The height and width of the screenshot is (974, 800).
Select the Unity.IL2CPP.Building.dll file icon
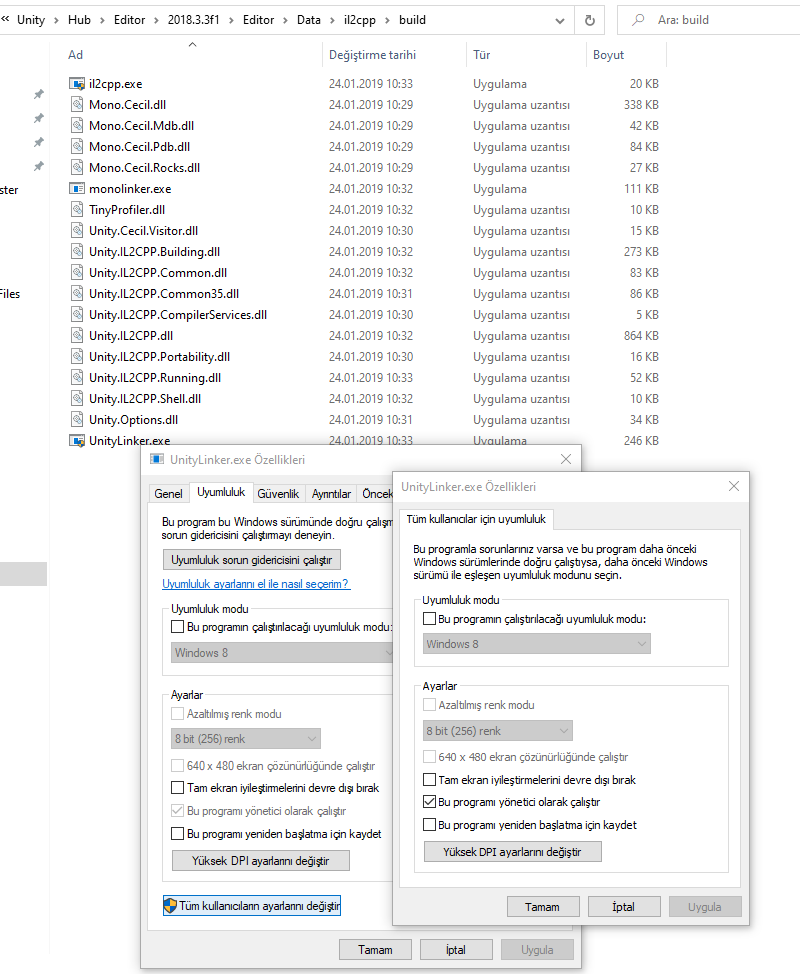[77, 252]
